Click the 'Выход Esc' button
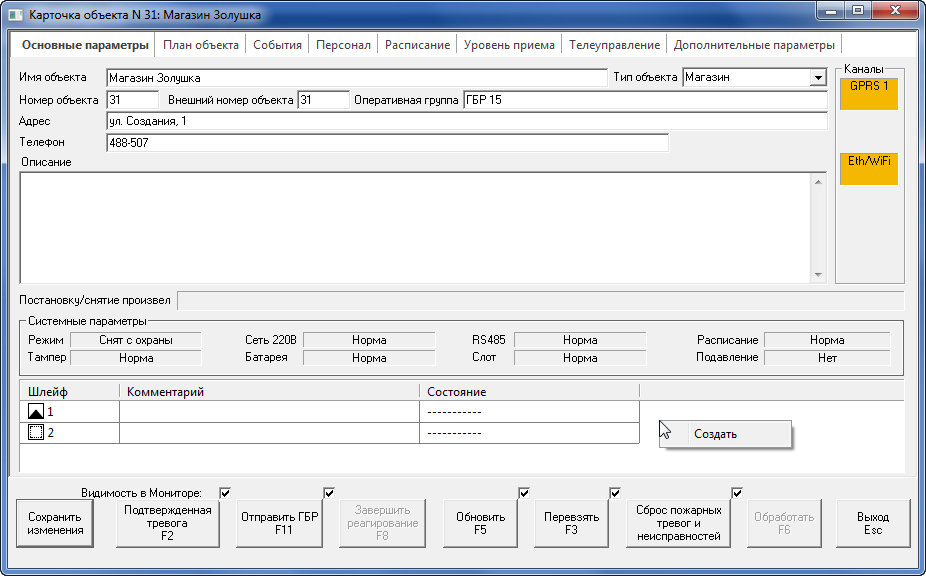The height and width of the screenshot is (576, 926). point(873,523)
